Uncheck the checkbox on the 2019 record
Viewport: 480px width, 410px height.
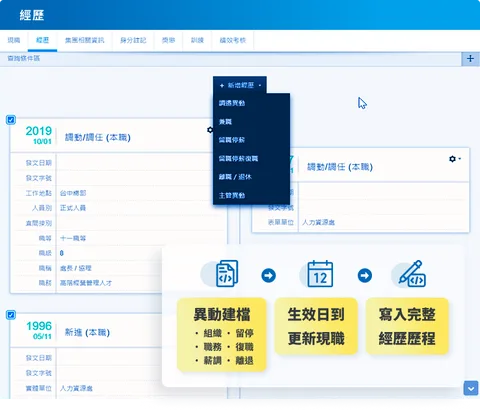[11, 120]
